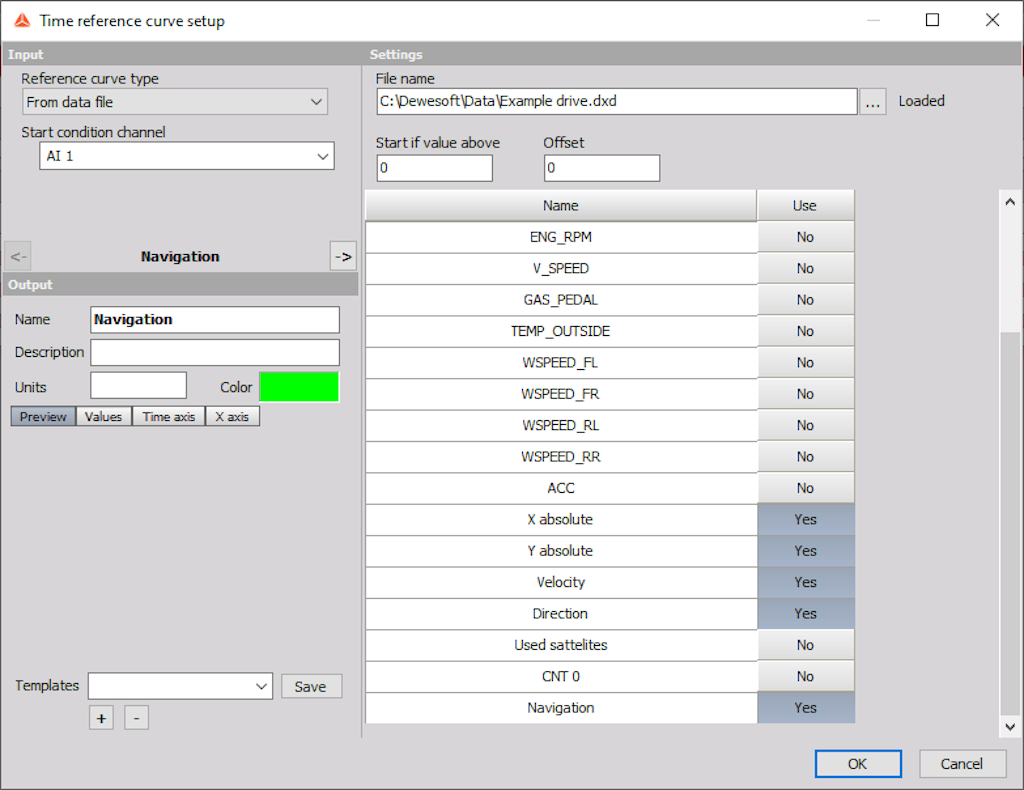Switch to the Time axis tab
The image size is (1024, 790).
tap(168, 417)
